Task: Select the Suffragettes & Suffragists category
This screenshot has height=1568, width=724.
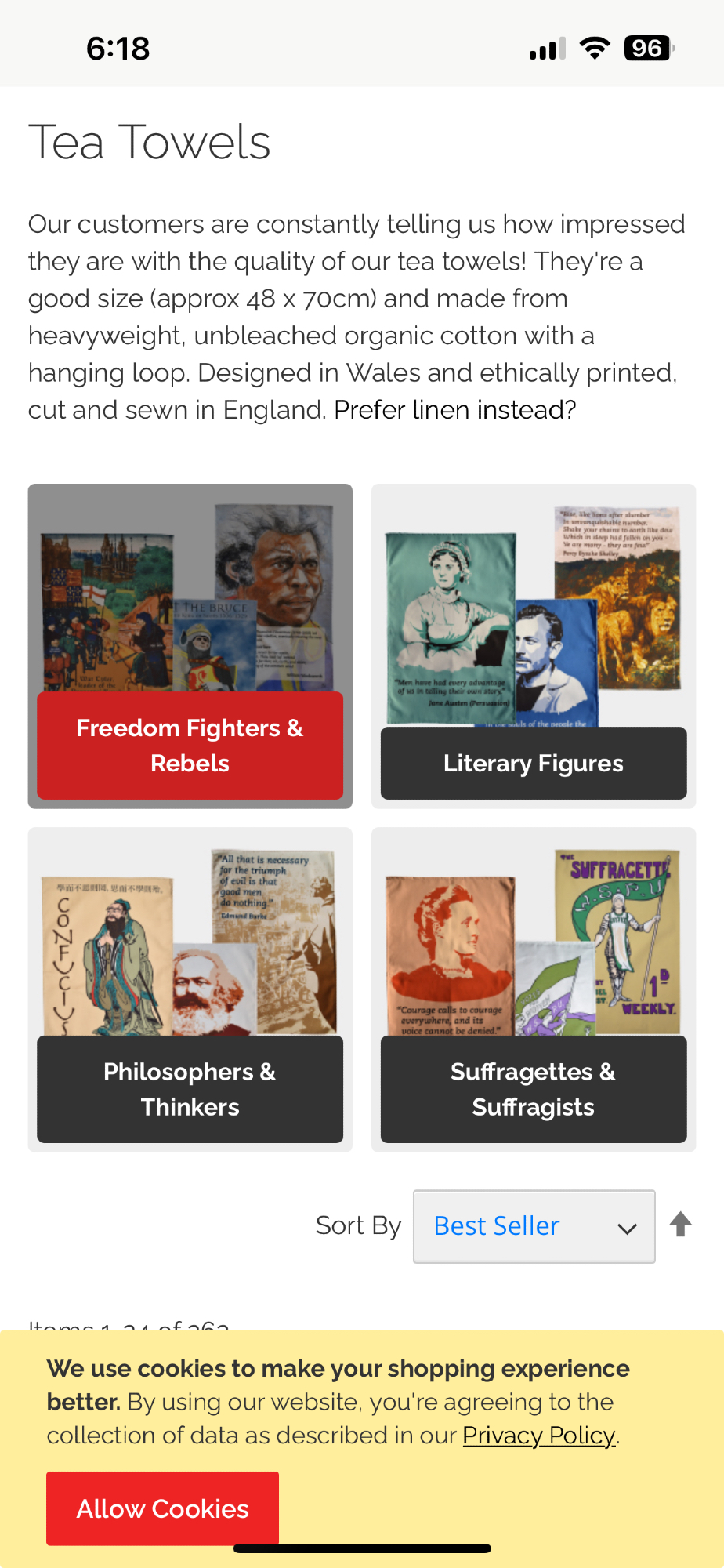Action: [x=534, y=1089]
